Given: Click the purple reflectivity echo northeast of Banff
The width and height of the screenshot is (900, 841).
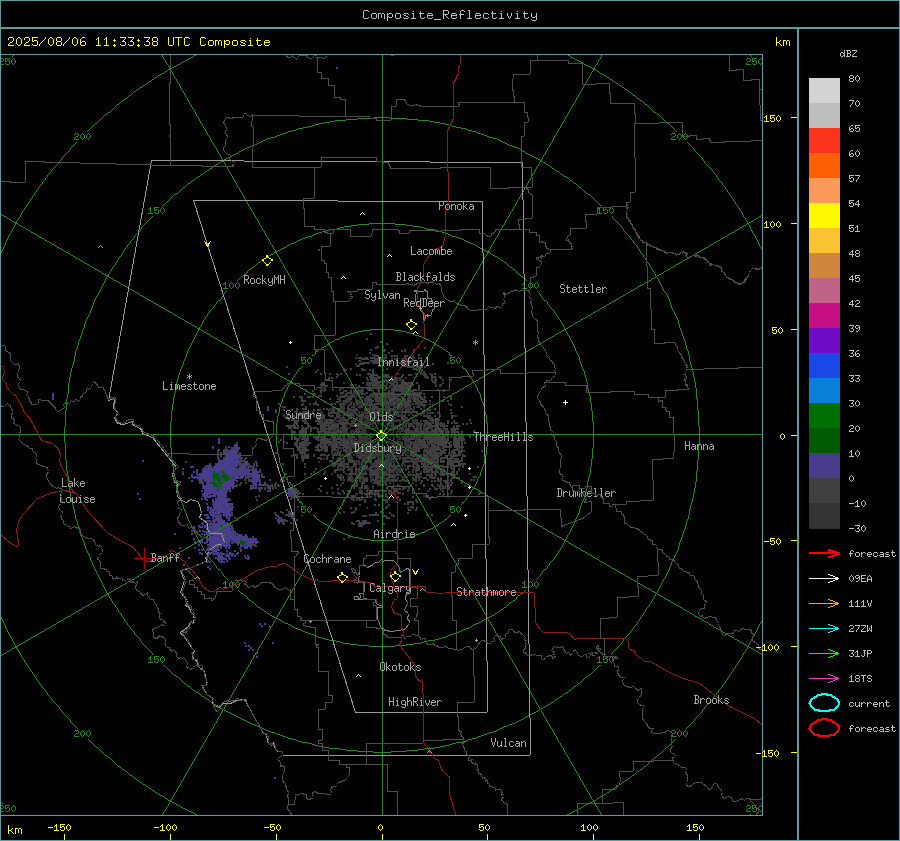Looking at the screenshot, I should 222,502.
